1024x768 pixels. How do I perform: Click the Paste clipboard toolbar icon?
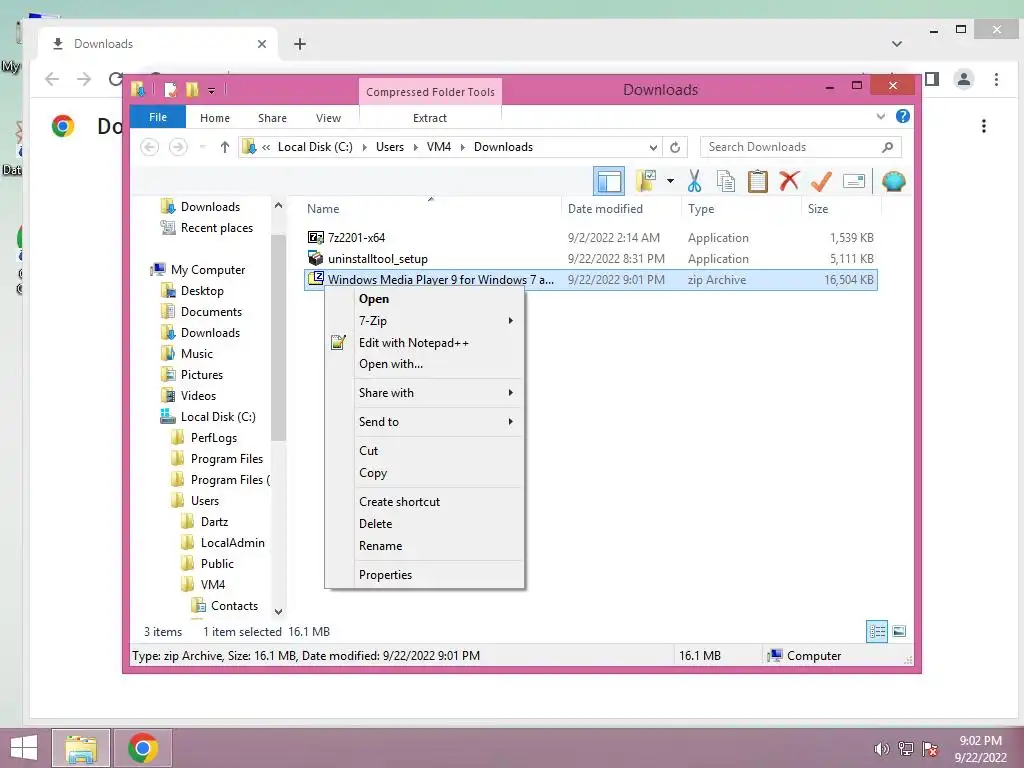758,181
